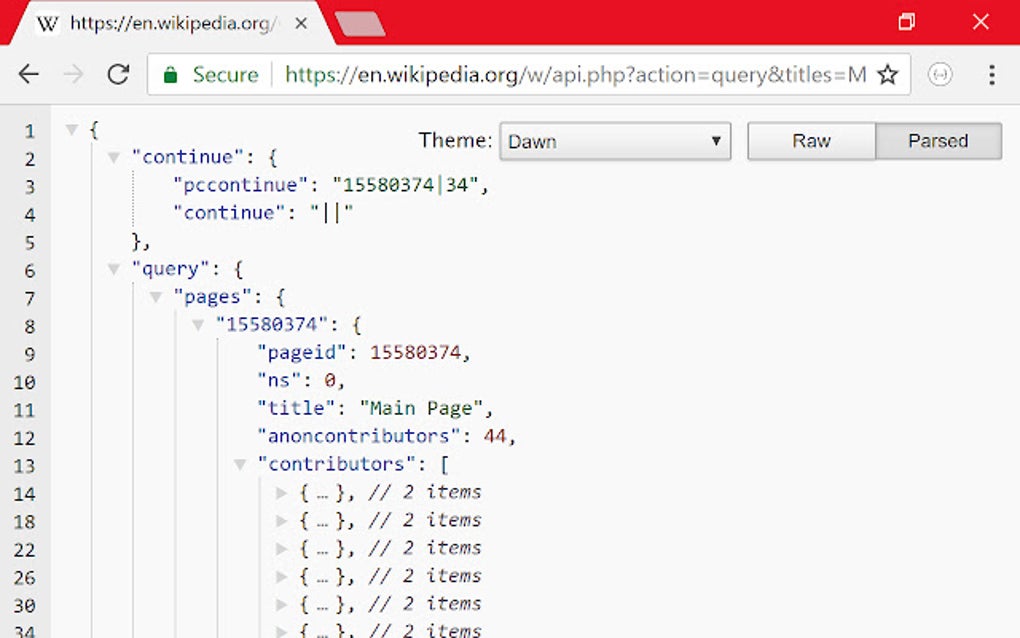The height and width of the screenshot is (638, 1020).
Task: Expand the first contributors array item
Action: 282,492
